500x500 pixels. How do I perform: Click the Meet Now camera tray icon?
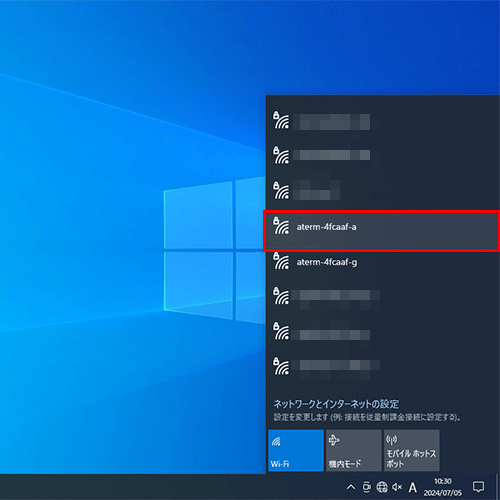point(366,487)
